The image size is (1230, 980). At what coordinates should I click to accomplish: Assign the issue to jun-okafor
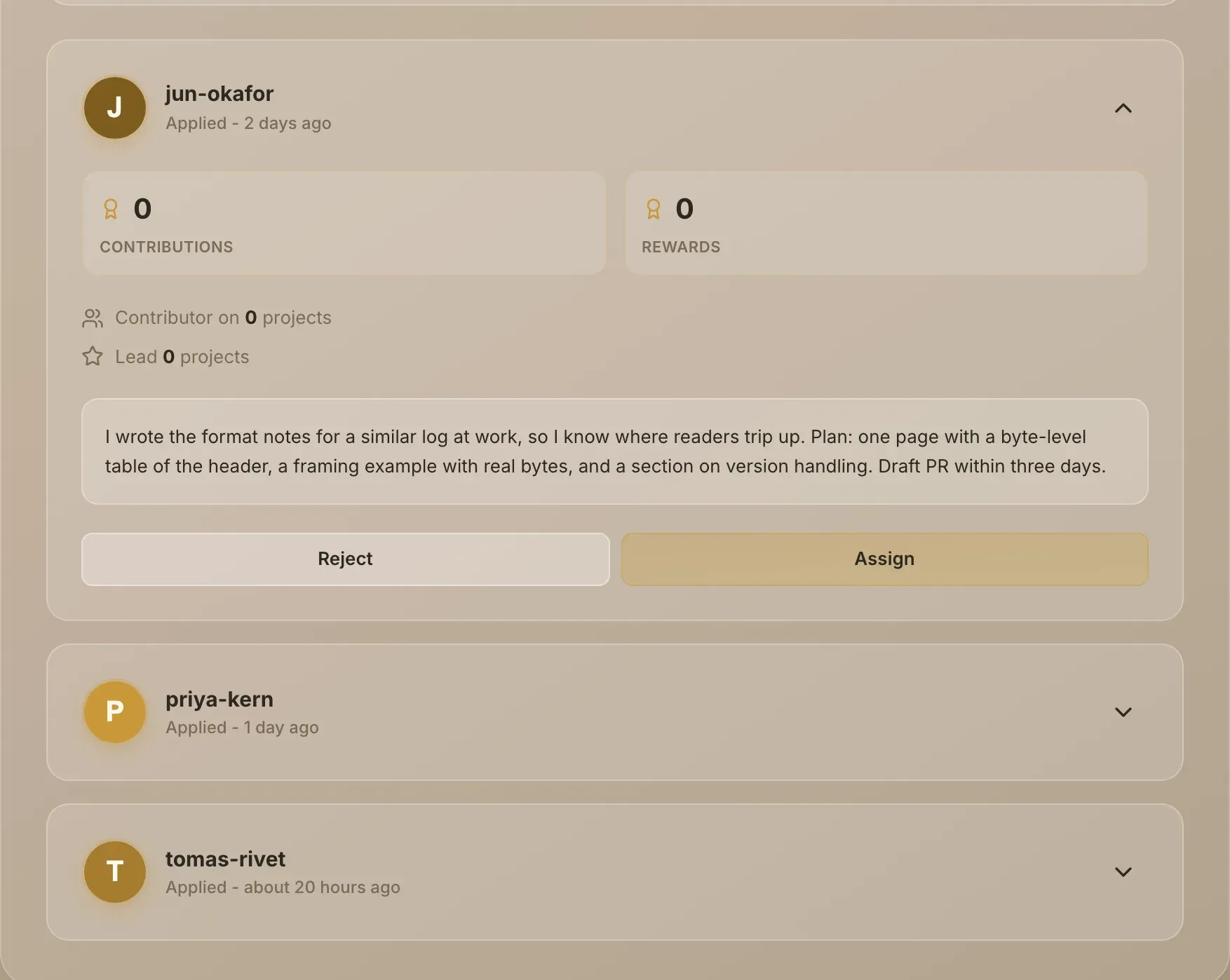point(884,559)
